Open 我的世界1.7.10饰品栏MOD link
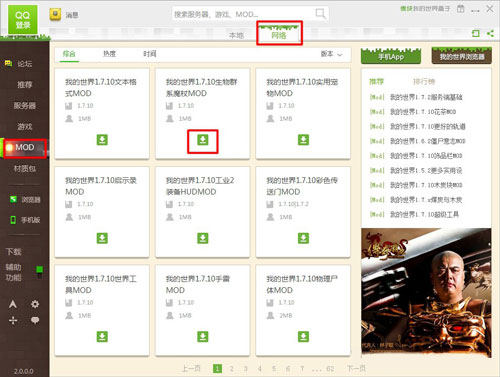 (x=426, y=156)
